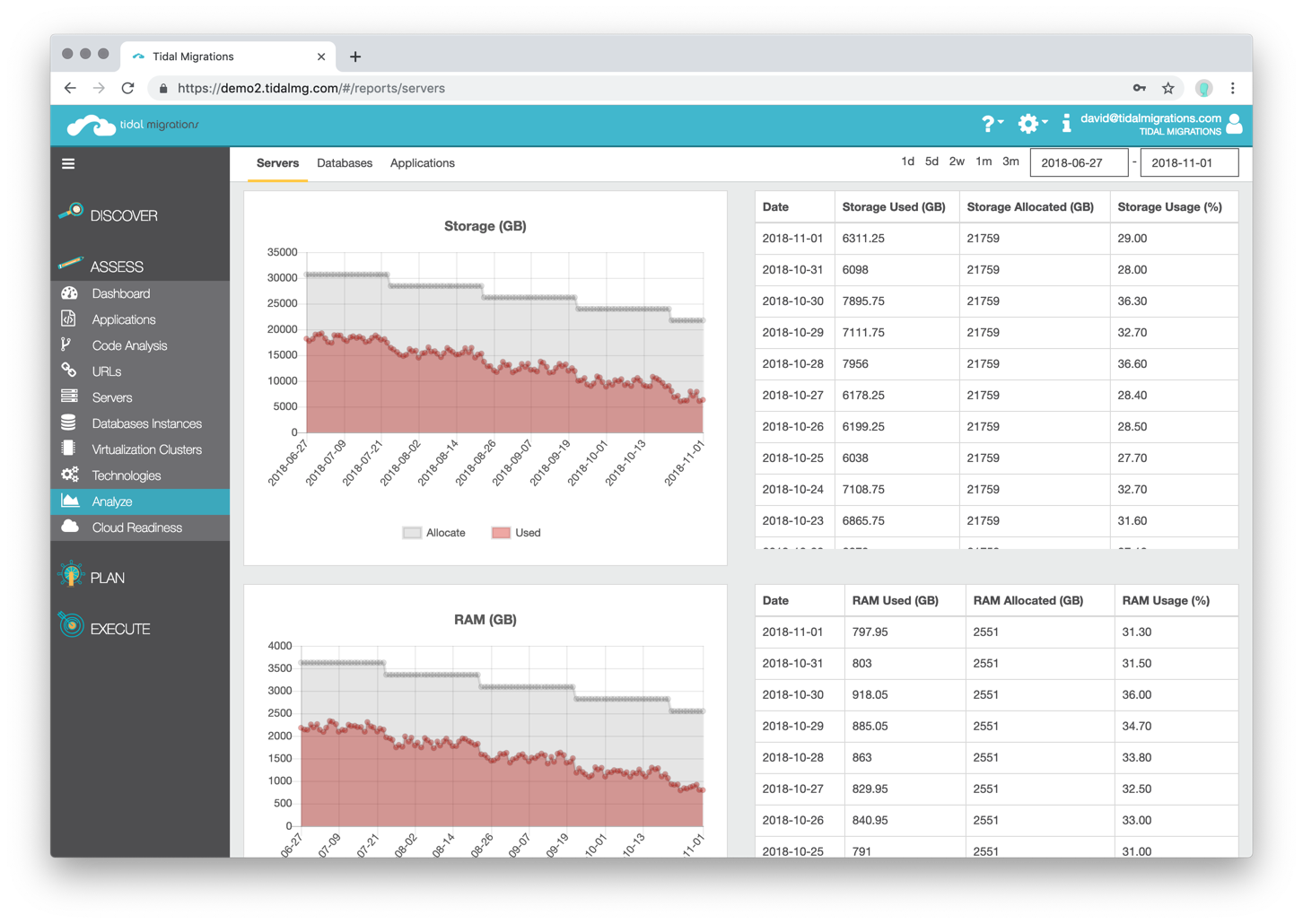This screenshot has width=1303, height=924.
Task: Click the info icon in header
Action: pos(1066,124)
